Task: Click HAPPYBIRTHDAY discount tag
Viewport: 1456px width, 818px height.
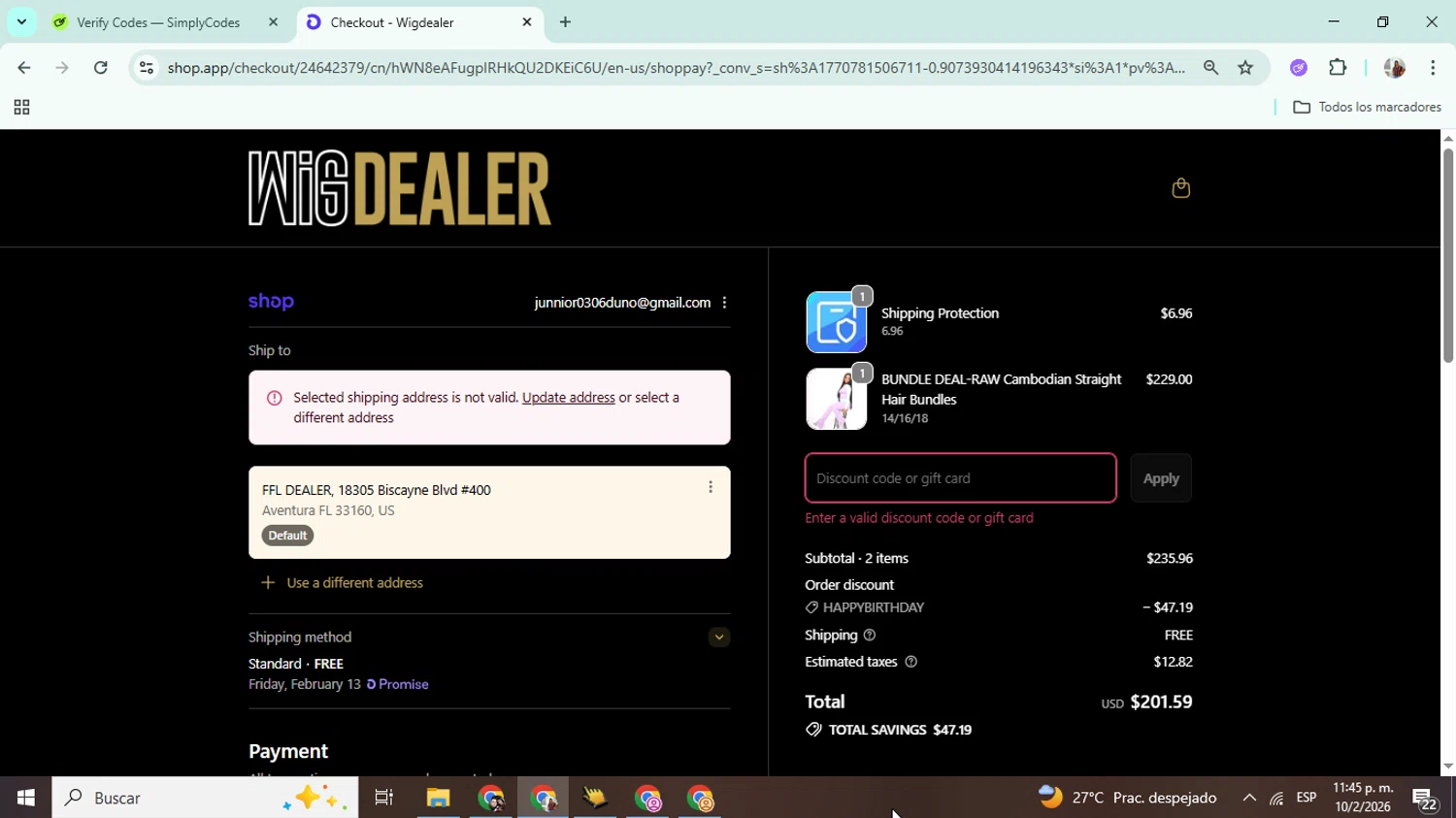Action: (865, 607)
